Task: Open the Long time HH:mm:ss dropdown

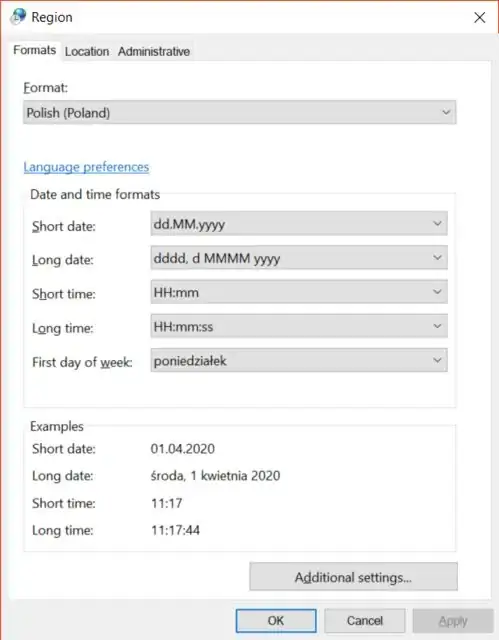Action: pyautogui.click(x=299, y=326)
